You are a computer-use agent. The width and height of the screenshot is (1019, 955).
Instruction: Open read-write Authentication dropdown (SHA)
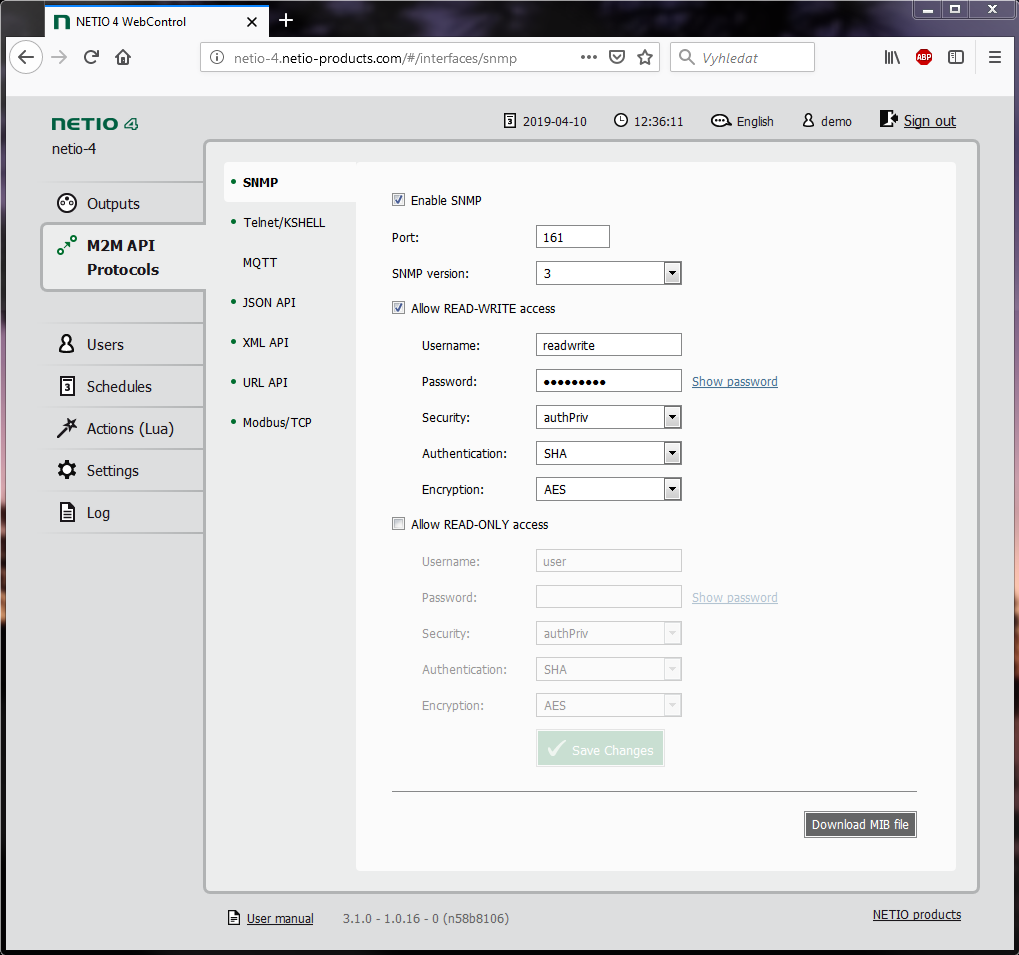pyautogui.click(x=608, y=453)
